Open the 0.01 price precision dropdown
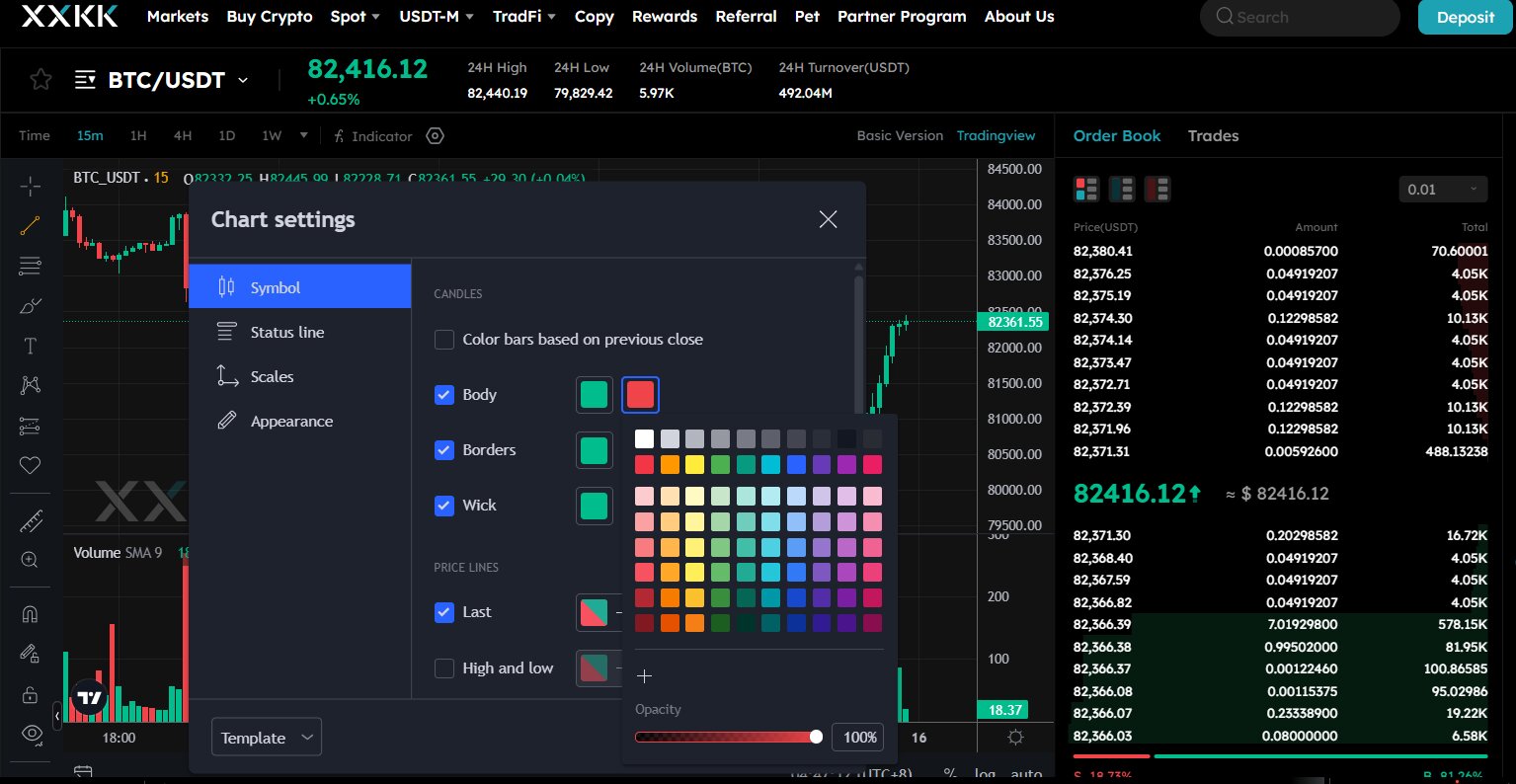 [1443, 189]
